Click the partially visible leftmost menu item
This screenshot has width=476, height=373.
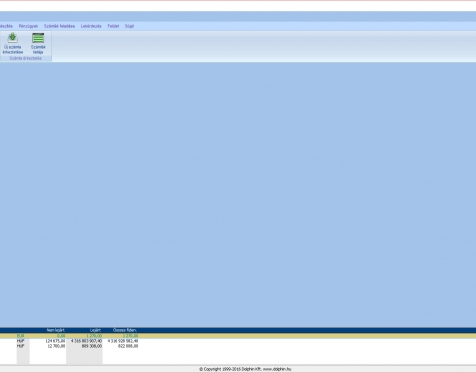(x=6, y=26)
